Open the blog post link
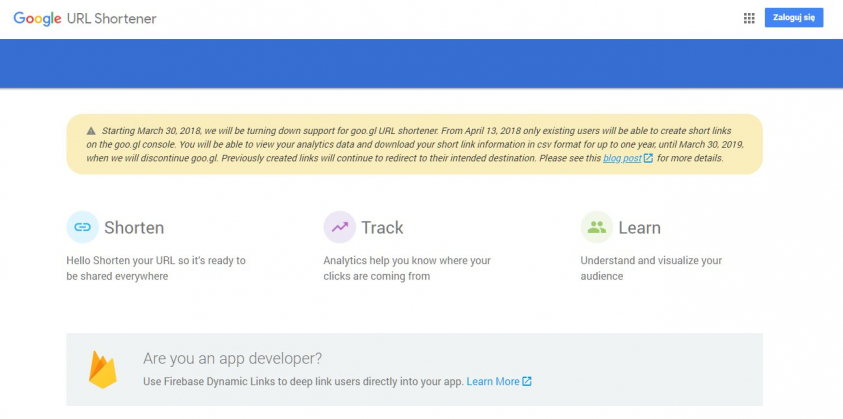843x419 pixels. [622, 158]
